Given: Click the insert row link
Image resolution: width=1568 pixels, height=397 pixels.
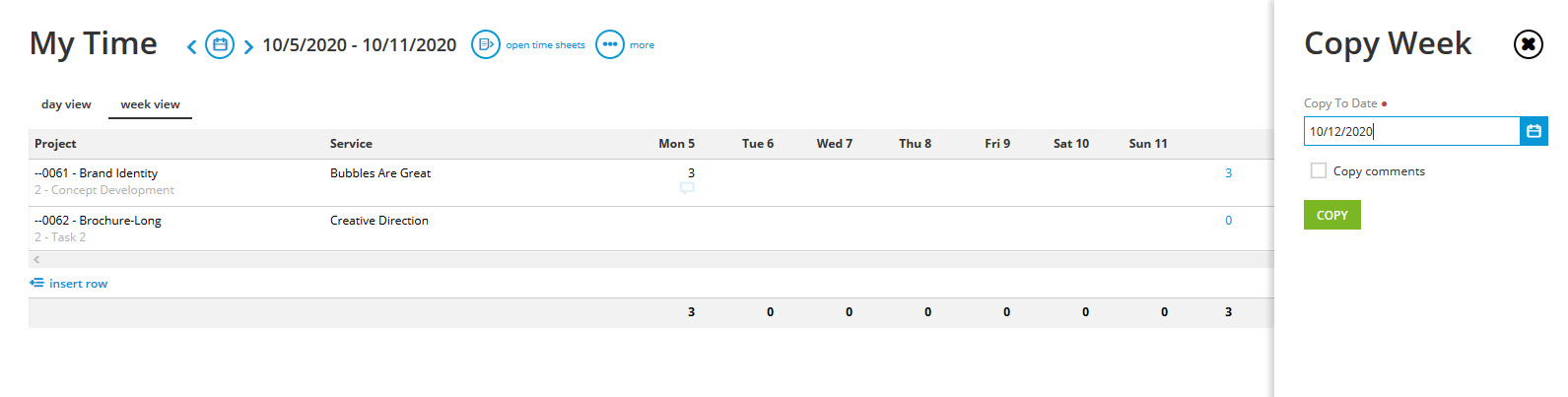Looking at the screenshot, I should tap(78, 284).
